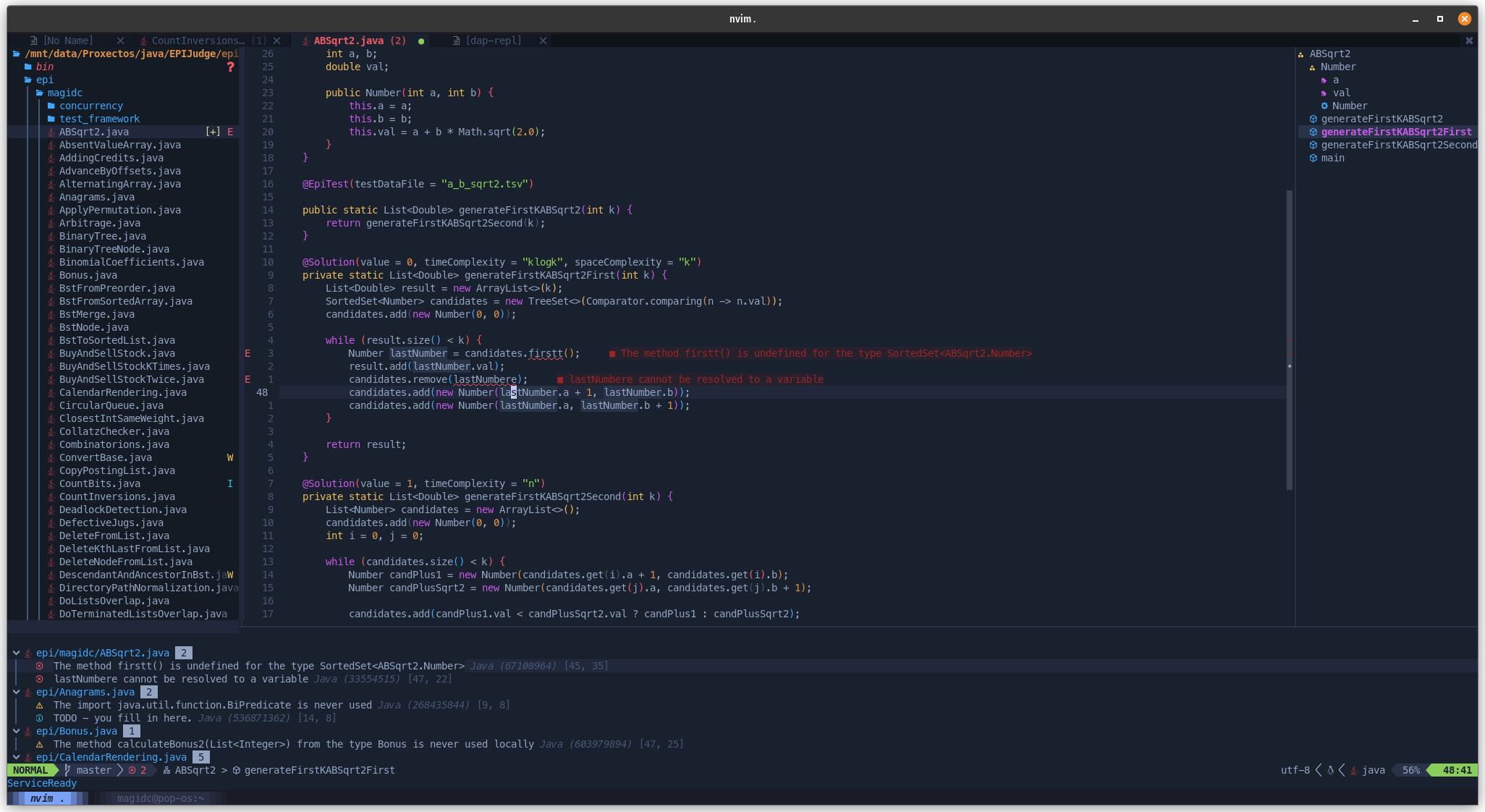Close the dap-repl tab
Viewport: 1485px width, 812px height.
click(x=543, y=41)
